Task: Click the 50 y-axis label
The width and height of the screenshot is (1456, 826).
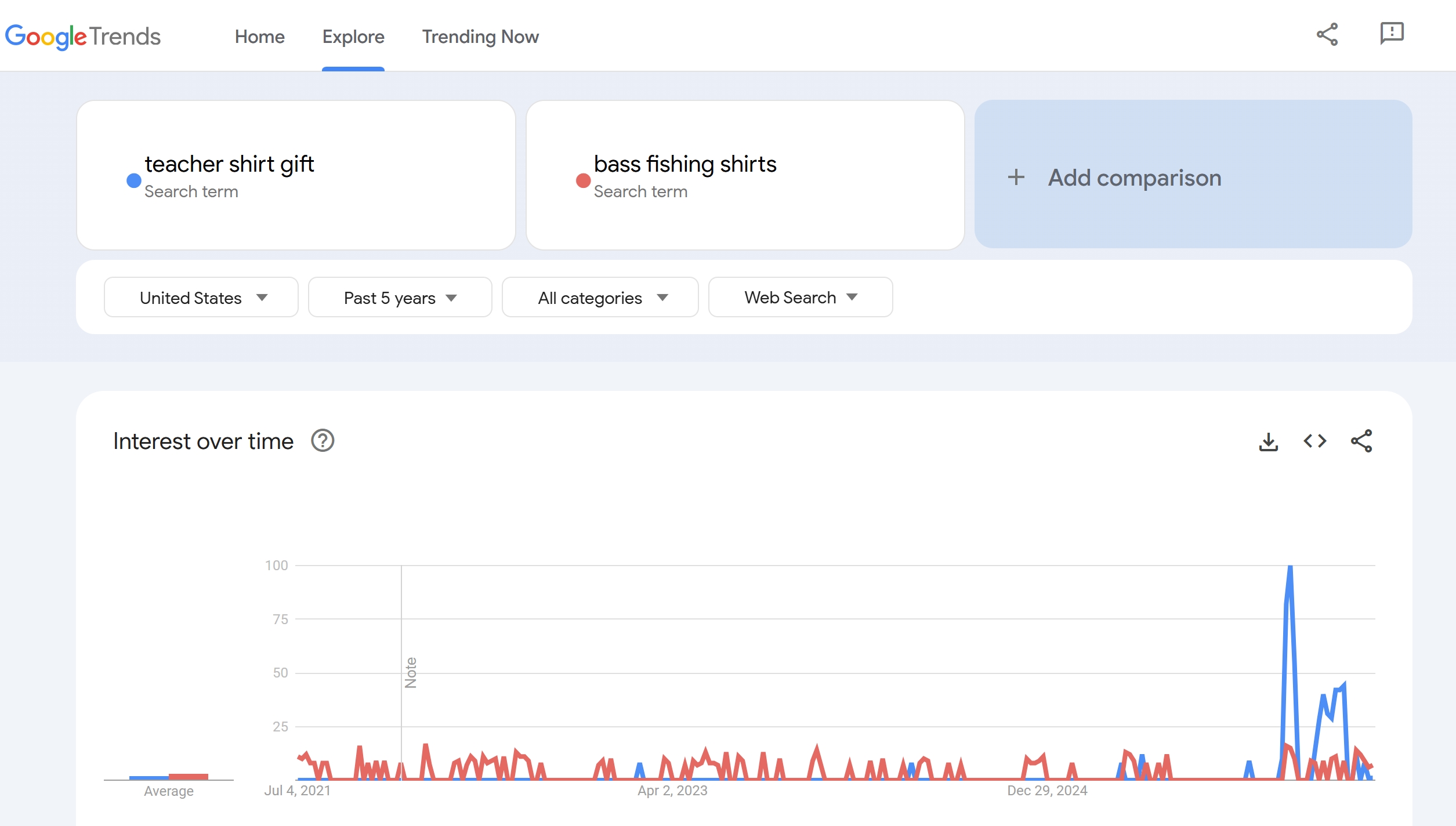Action: point(281,673)
